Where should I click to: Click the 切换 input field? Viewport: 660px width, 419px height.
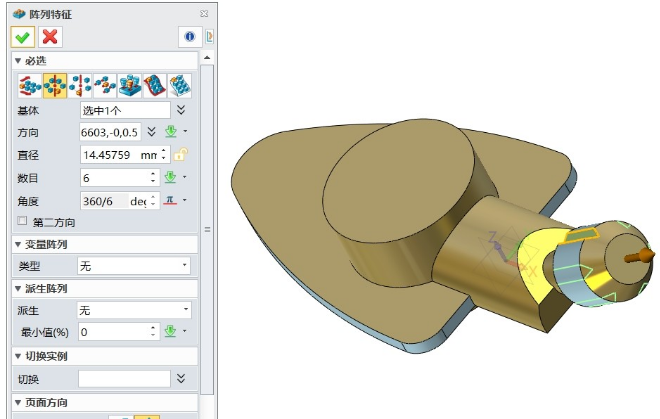coord(124,379)
